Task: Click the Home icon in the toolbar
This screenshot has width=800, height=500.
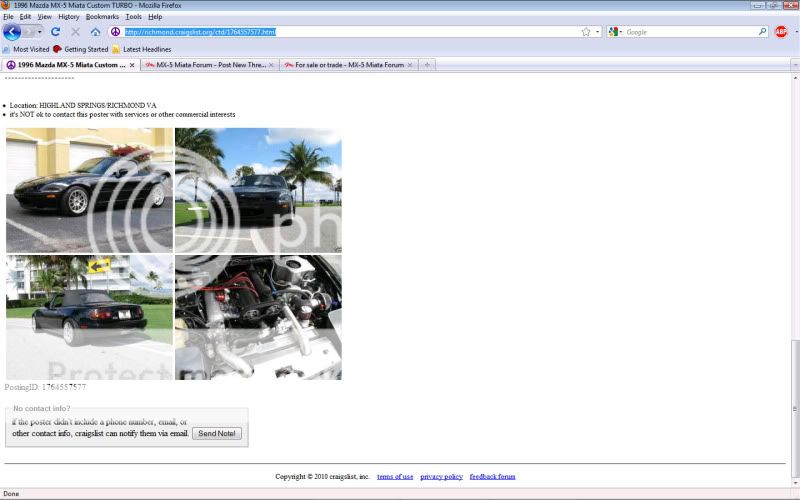Action: [95, 32]
